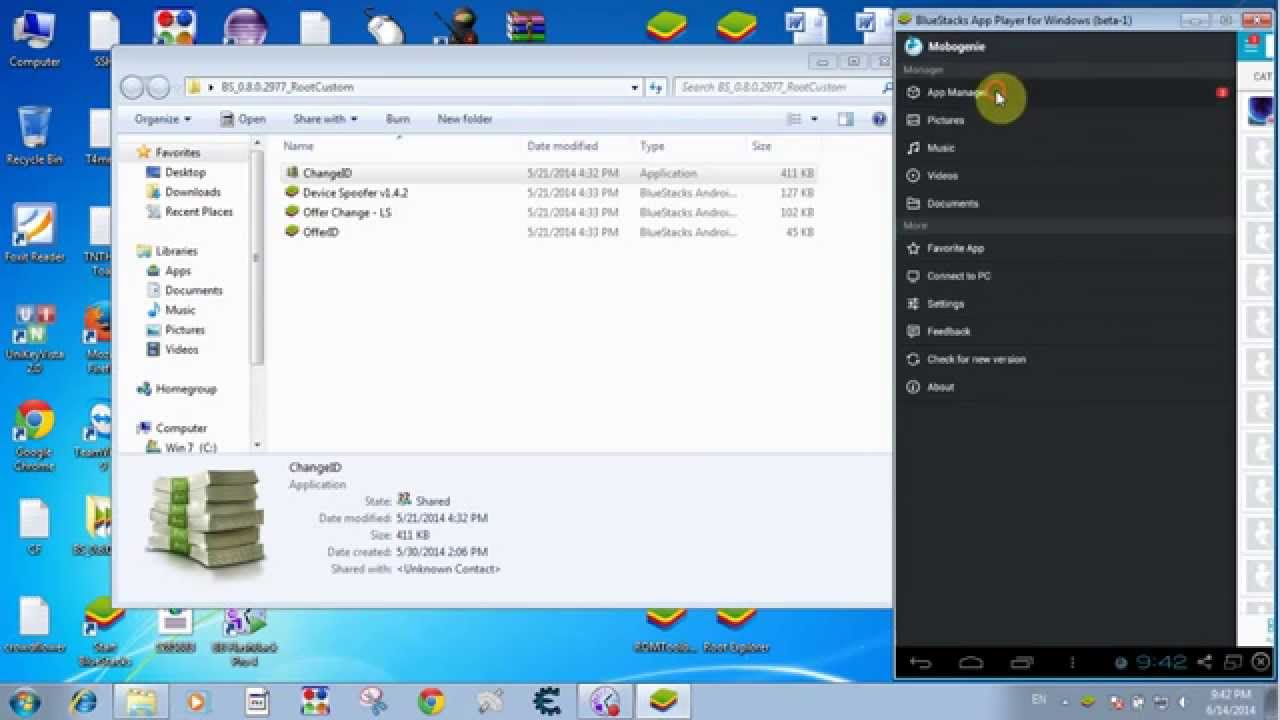Select Recent Places in navigation pane
Image resolution: width=1280 pixels, height=720 pixels.
[x=198, y=212]
